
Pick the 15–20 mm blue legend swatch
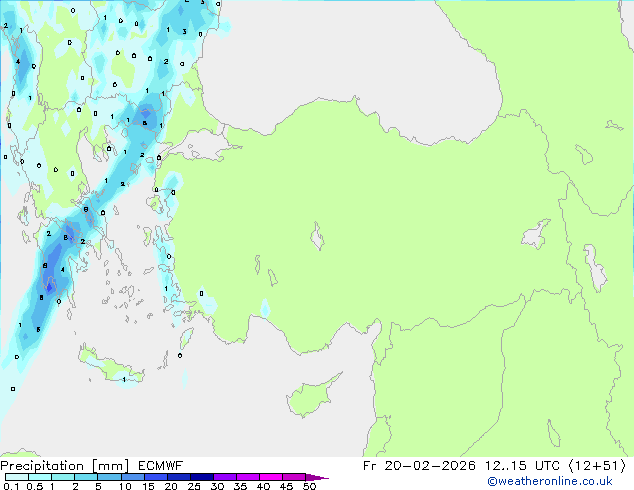click(156, 477)
